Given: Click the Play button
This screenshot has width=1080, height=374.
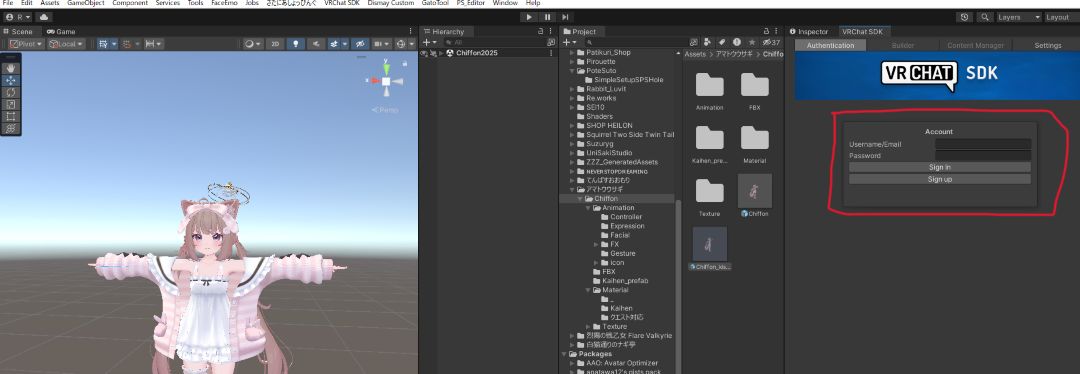Looking at the screenshot, I should 529,17.
